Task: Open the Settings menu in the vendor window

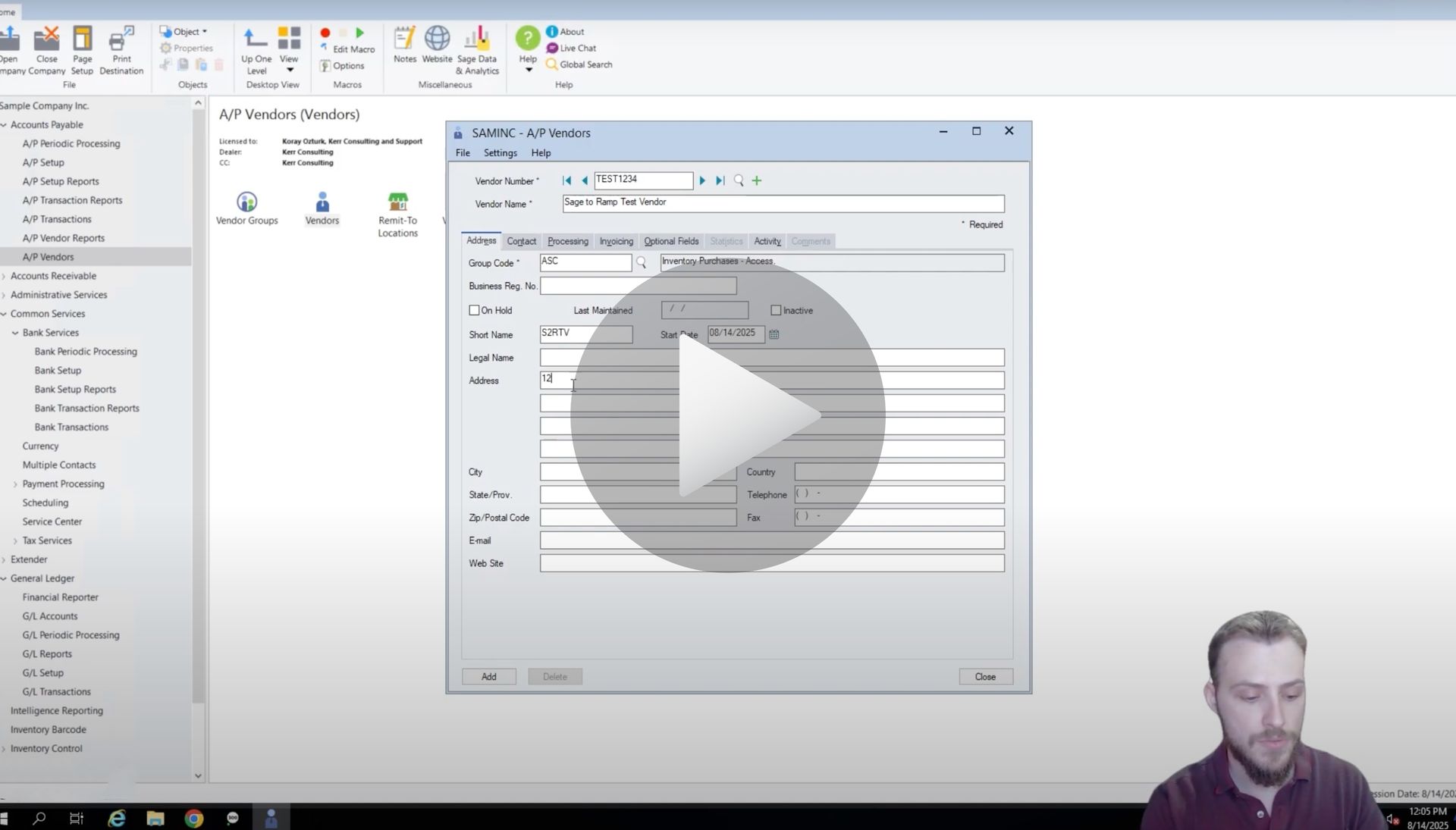Action: point(500,152)
